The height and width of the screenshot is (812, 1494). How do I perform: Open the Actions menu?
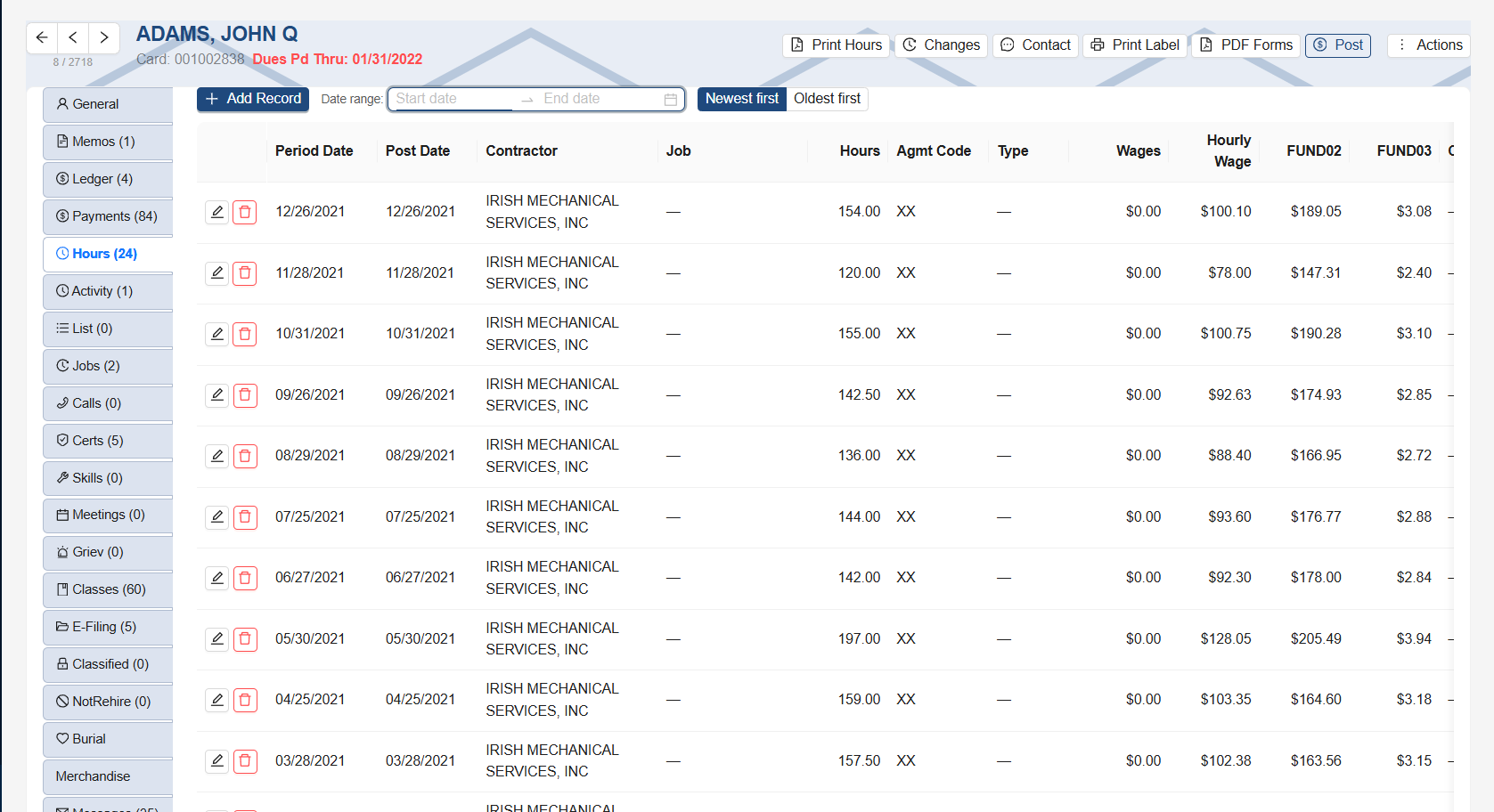tap(1428, 45)
